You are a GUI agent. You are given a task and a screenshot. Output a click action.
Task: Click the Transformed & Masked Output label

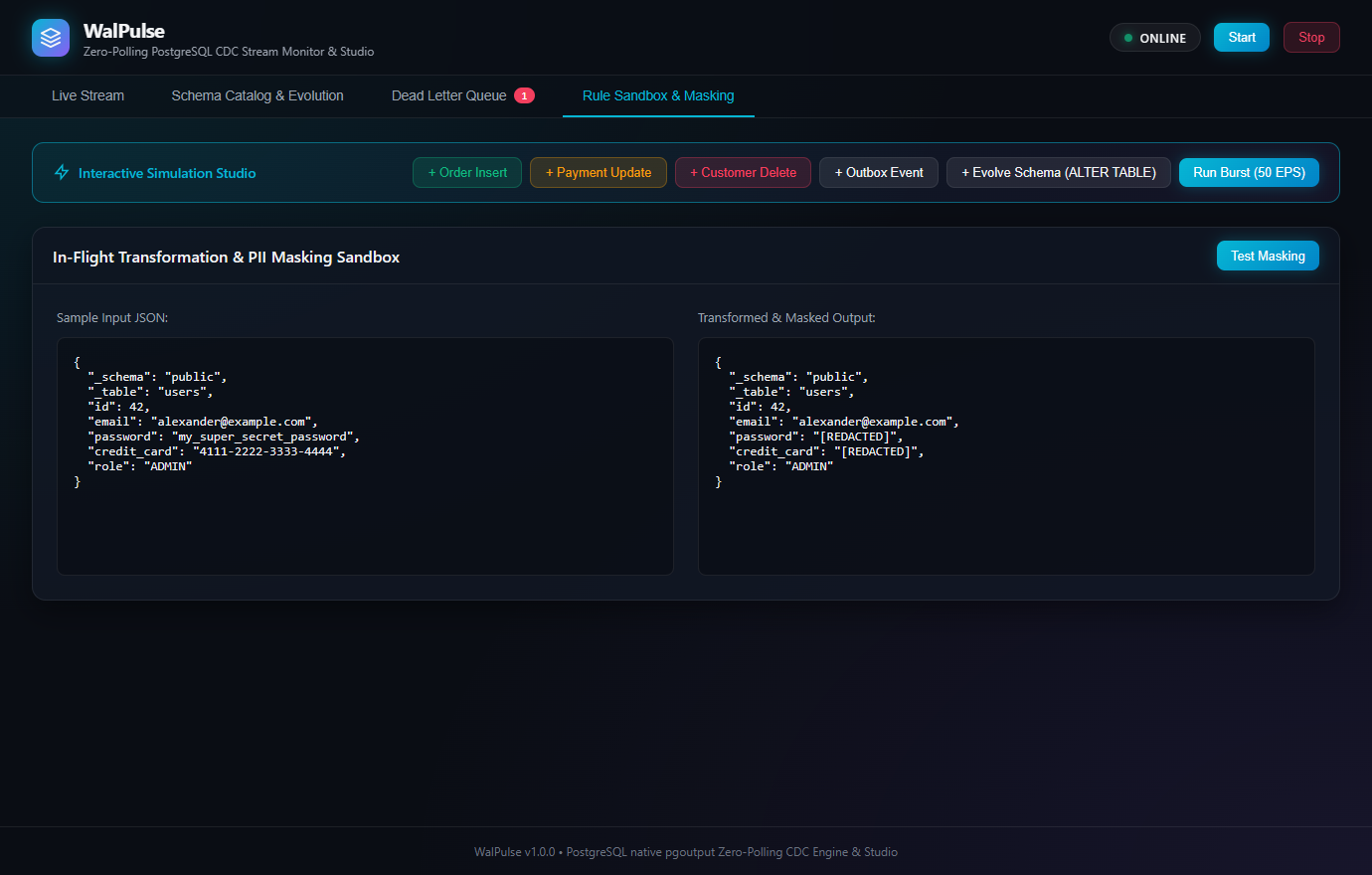(x=786, y=318)
